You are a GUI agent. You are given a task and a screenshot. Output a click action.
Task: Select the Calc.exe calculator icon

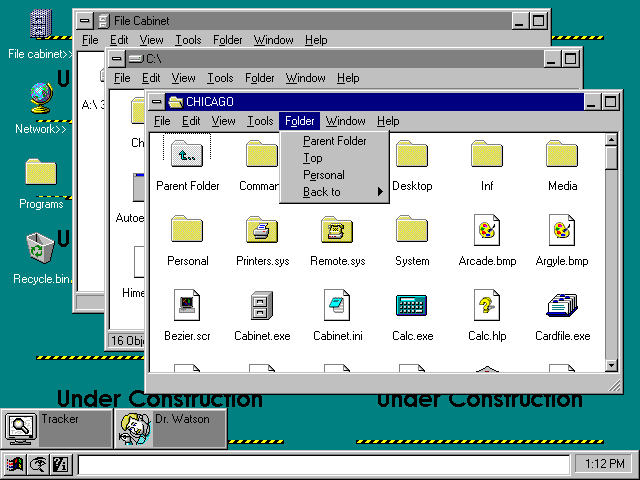click(412, 305)
